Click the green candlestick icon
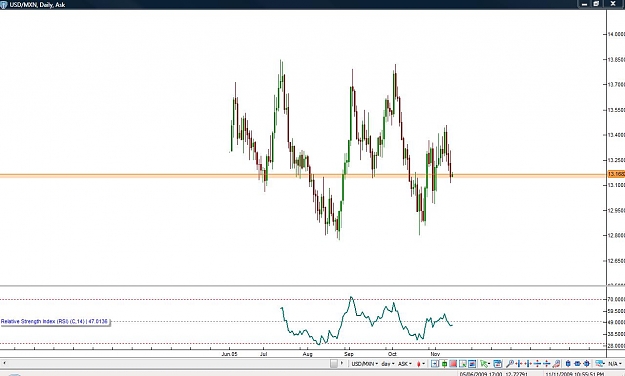This screenshot has height=376, width=625. [x=444, y=364]
